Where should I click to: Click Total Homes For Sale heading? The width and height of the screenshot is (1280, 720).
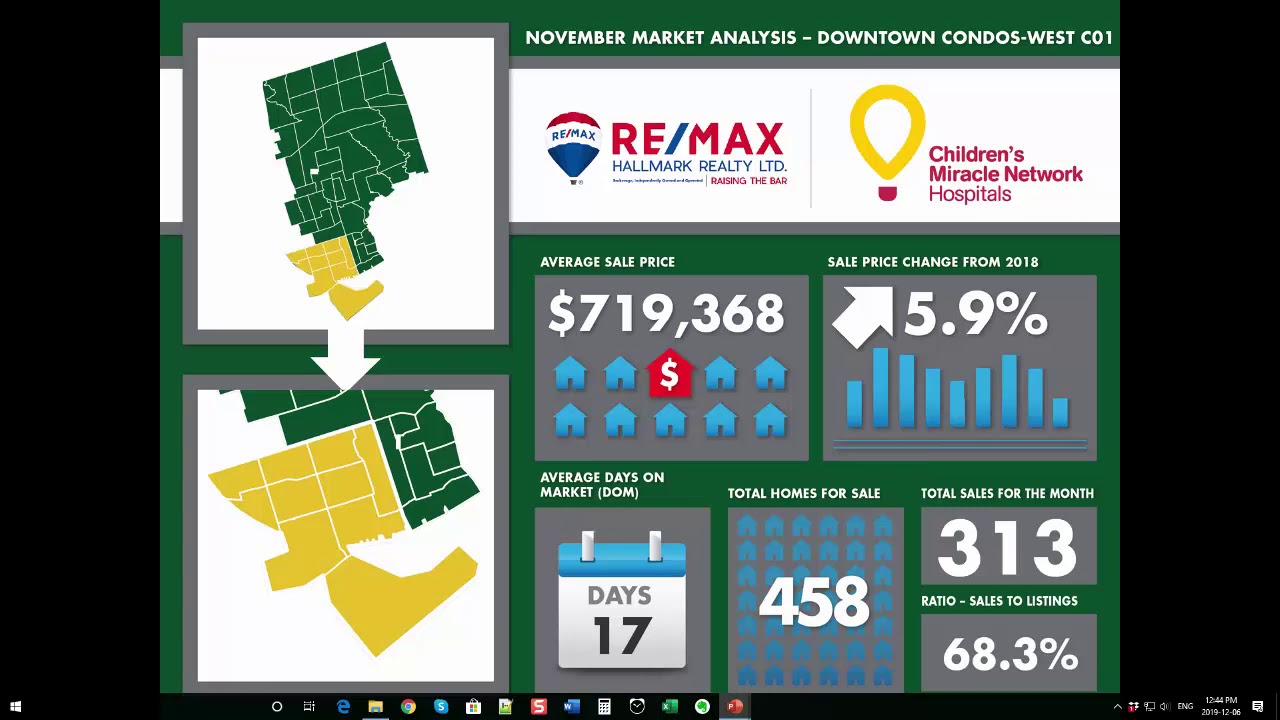804,493
